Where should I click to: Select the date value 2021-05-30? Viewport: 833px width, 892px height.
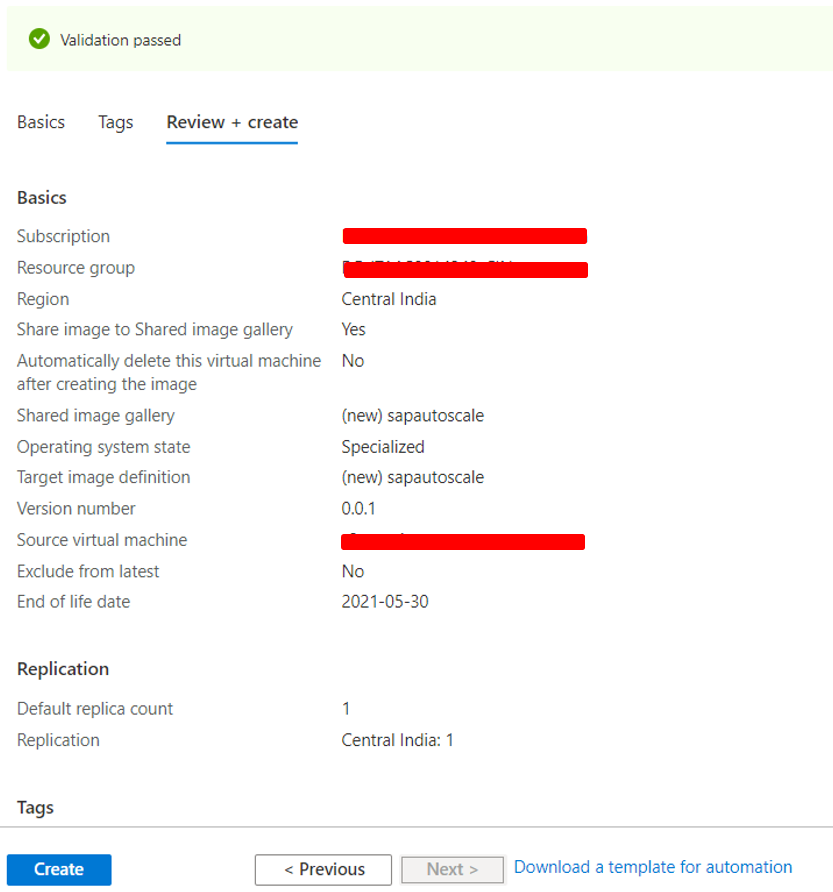pos(385,602)
